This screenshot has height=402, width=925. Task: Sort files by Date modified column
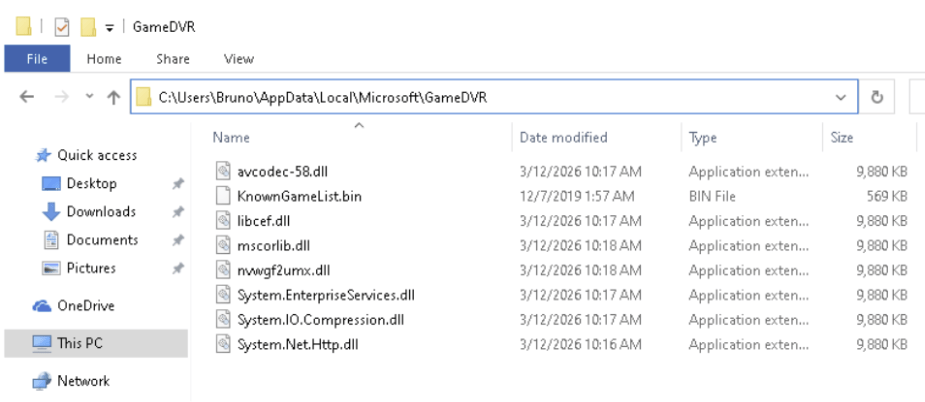pyautogui.click(x=563, y=138)
